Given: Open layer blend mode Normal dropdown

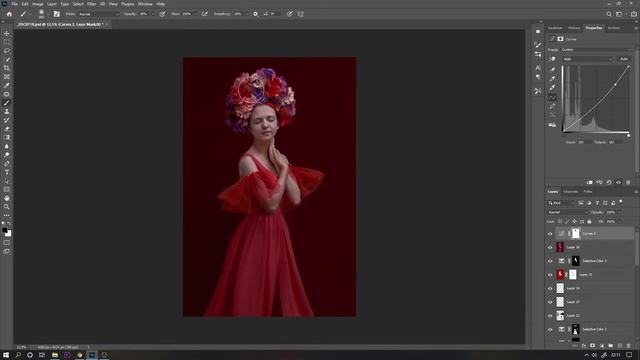Looking at the screenshot, I should point(567,212).
